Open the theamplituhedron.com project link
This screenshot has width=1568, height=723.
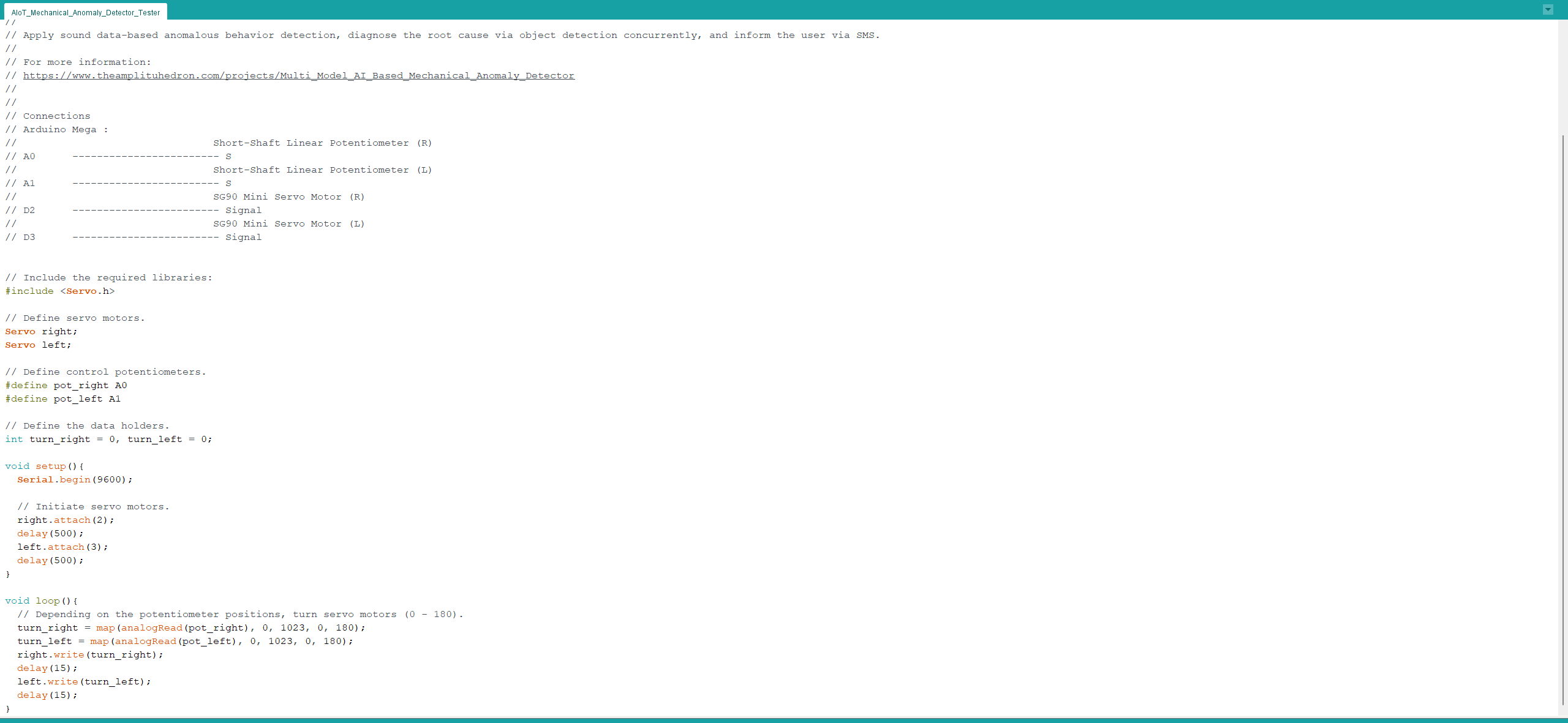tap(298, 75)
